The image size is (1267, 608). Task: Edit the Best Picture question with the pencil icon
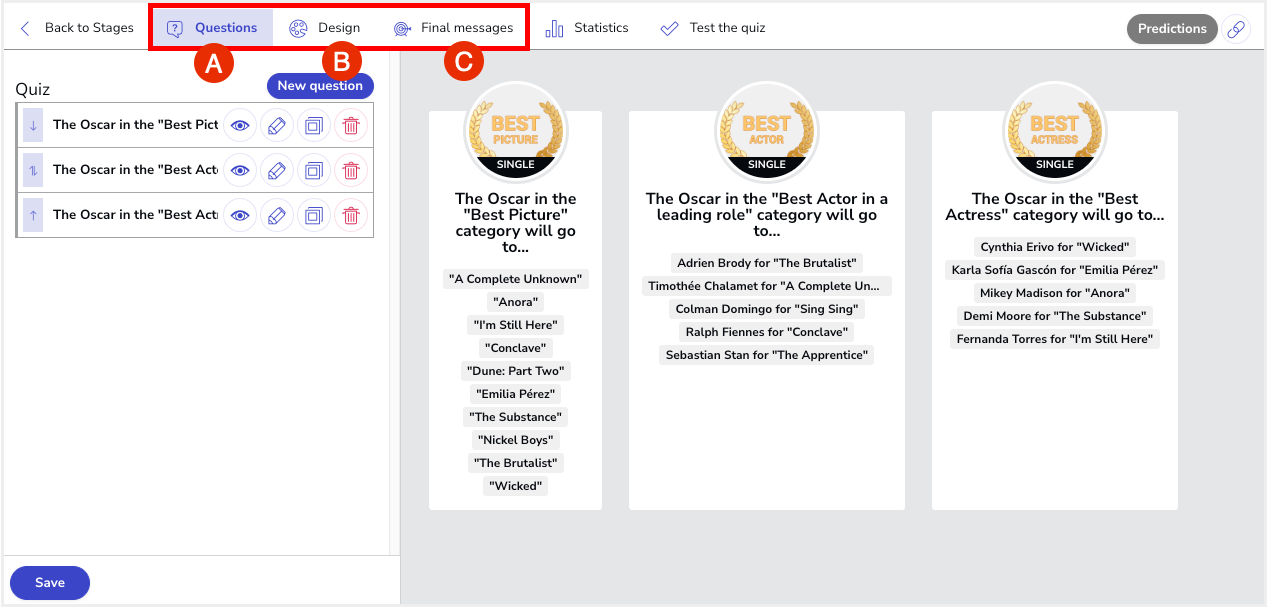tap(277, 125)
